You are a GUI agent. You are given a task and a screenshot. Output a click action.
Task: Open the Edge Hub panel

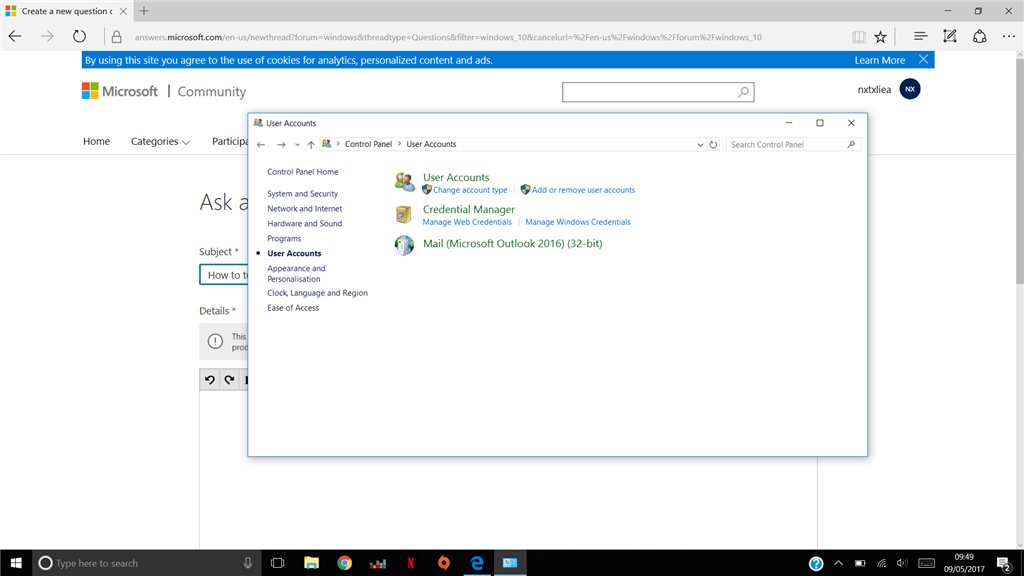coord(920,37)
